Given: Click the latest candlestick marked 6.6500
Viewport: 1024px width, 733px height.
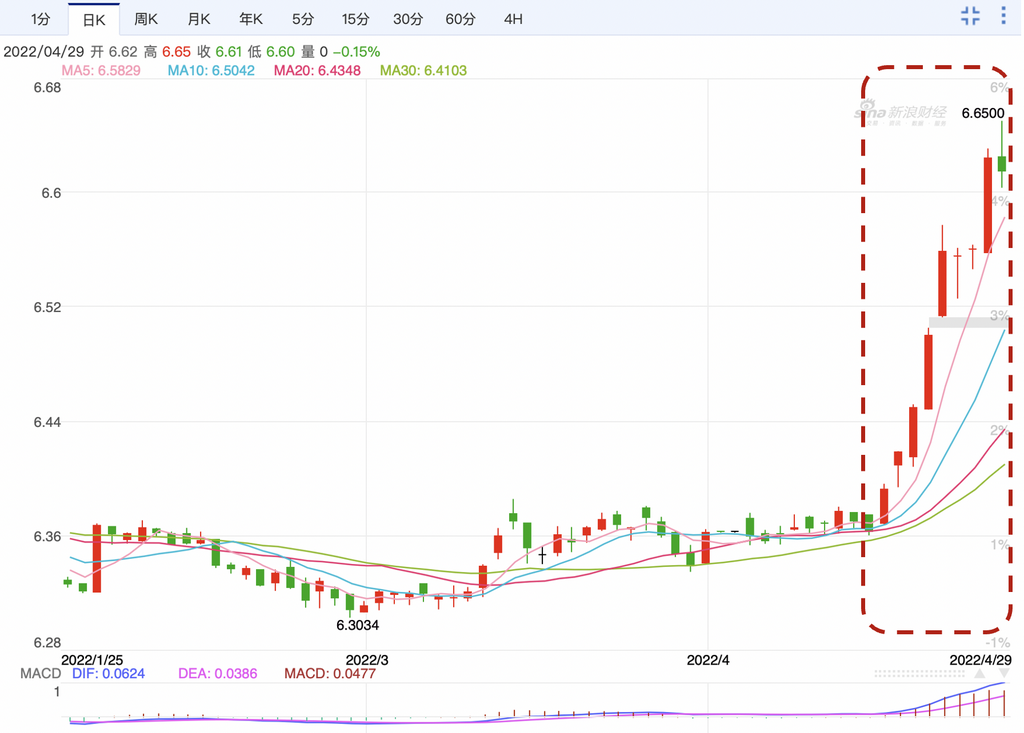Looking at the screenshot, I should click(x=1002, y=163).
